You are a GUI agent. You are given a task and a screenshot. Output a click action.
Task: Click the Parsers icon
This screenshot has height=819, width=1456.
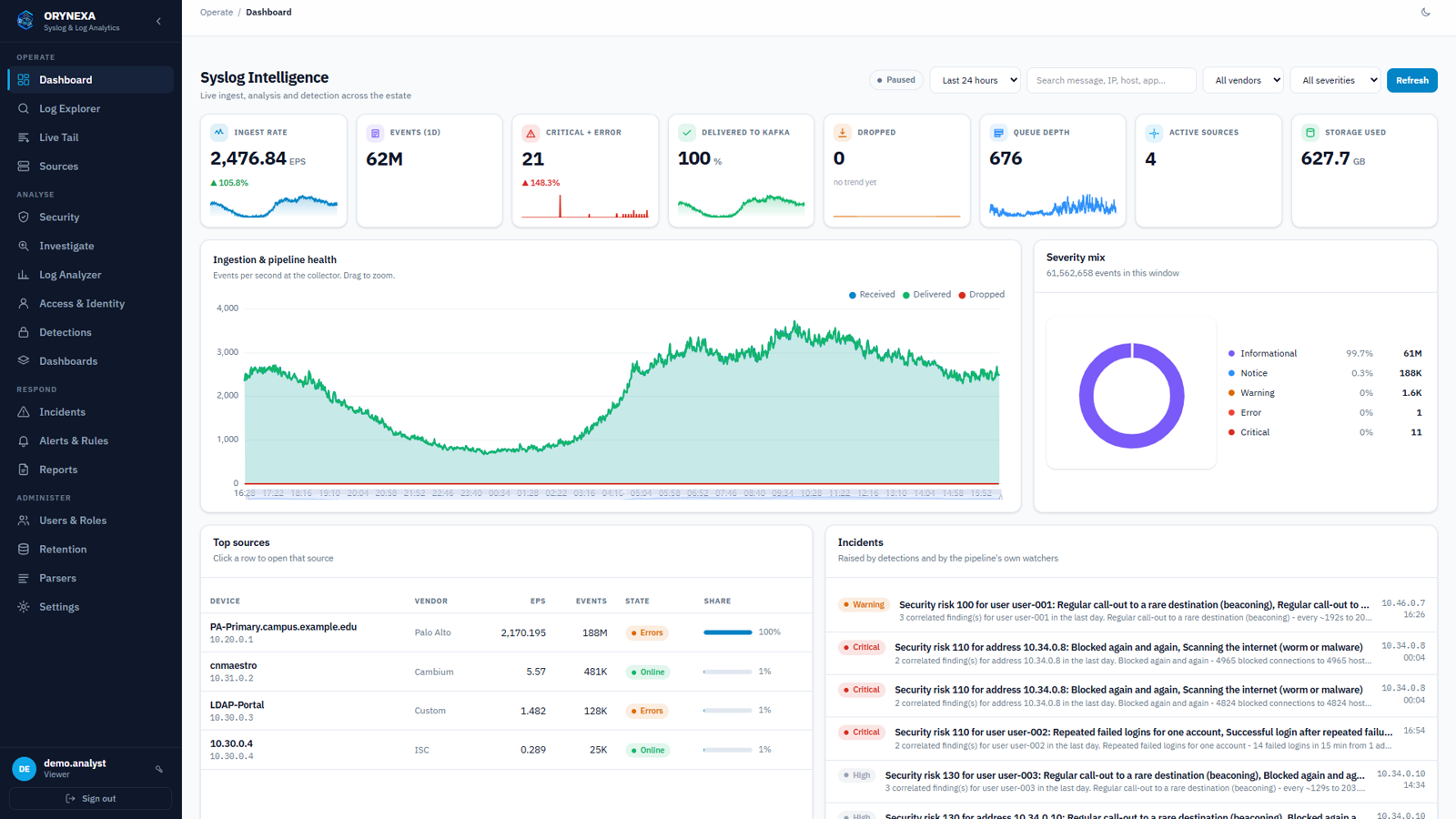click(24, 578)
